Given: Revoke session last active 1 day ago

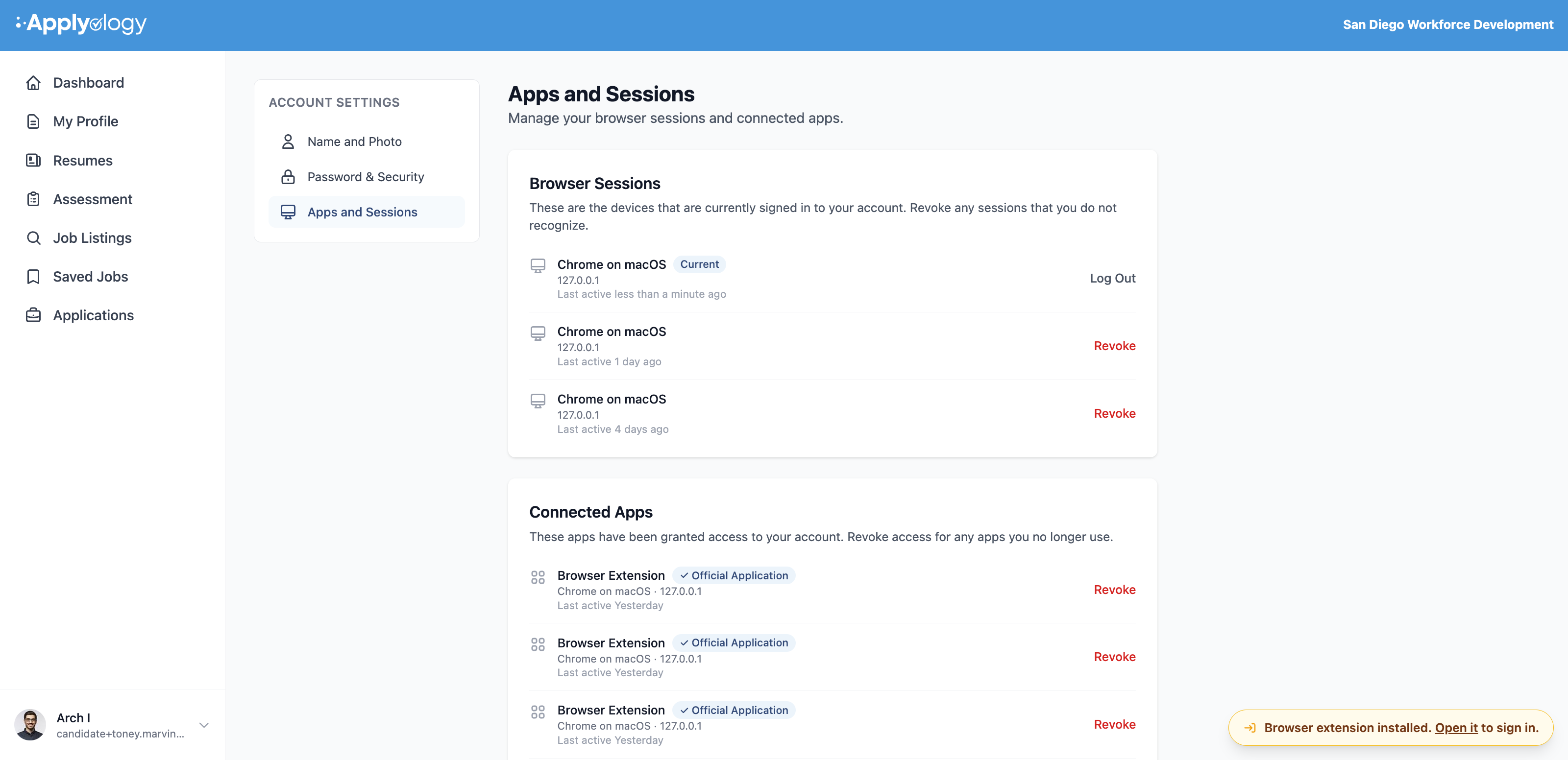Looking at the screenshot, I should click(1114, 346).
